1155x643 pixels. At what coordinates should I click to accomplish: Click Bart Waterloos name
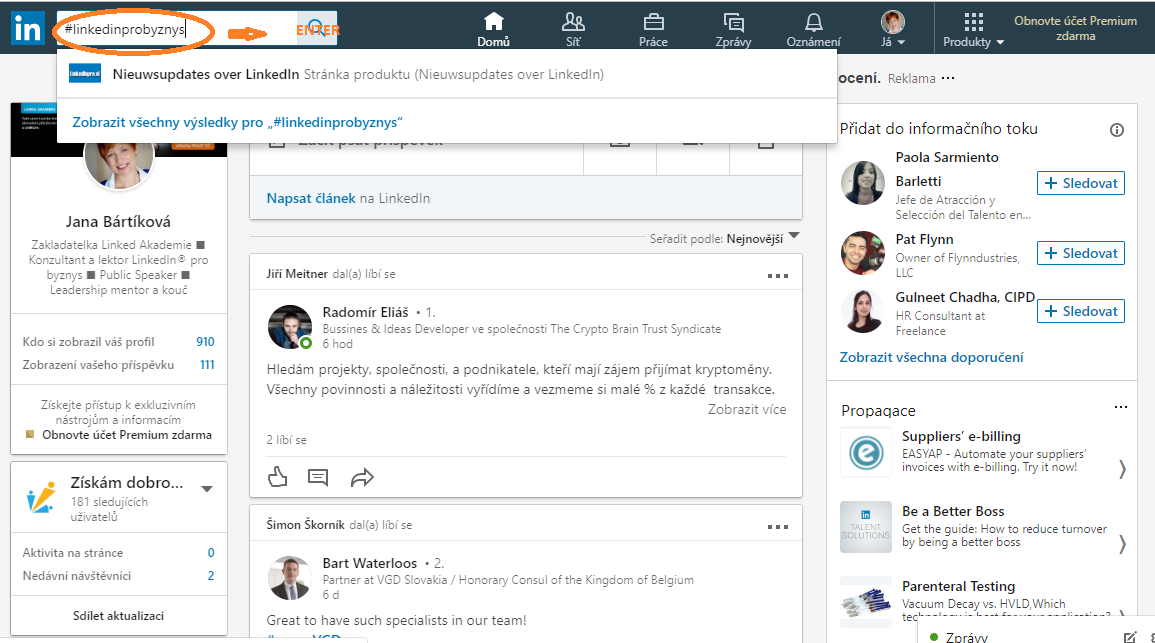click(370, 563)
